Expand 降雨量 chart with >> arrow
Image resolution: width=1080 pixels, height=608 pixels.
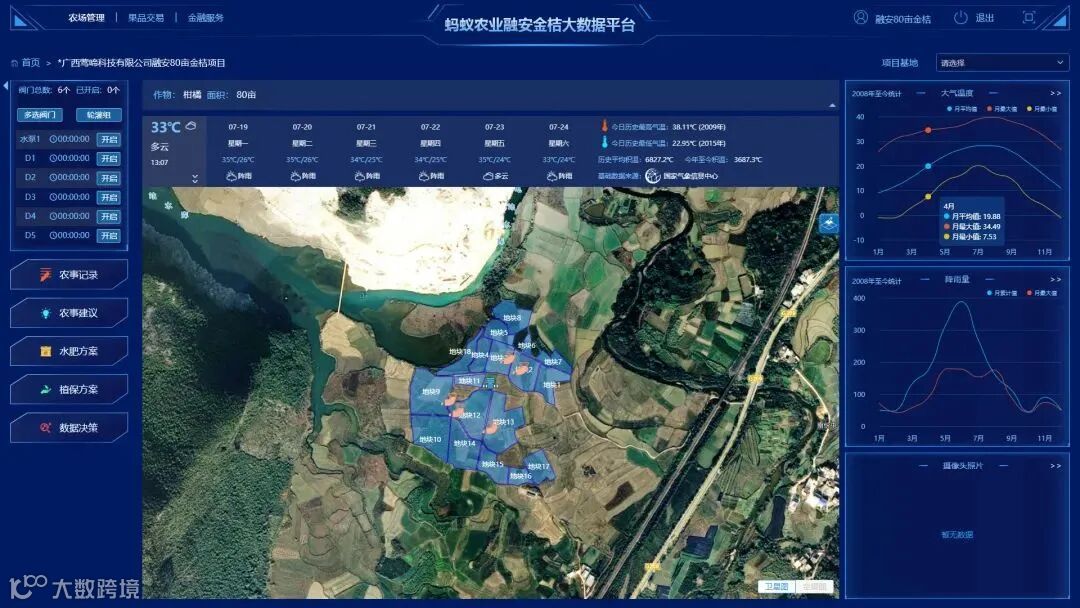[x=1055, y=280]
